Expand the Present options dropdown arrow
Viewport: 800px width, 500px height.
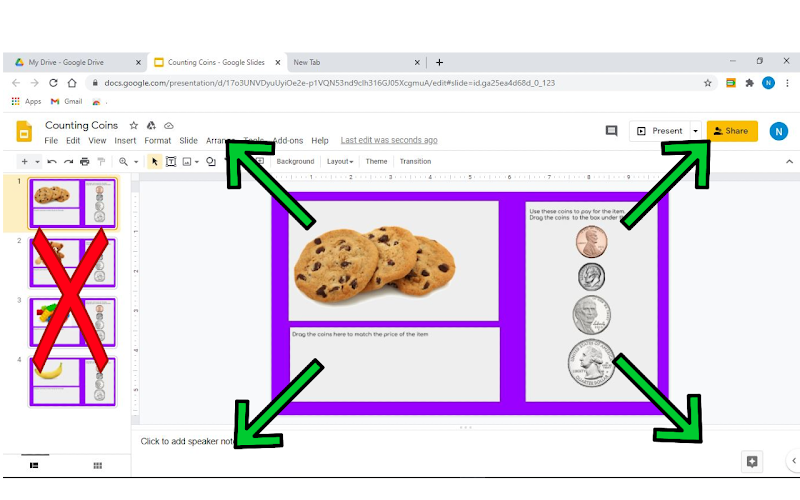point(695,131)
